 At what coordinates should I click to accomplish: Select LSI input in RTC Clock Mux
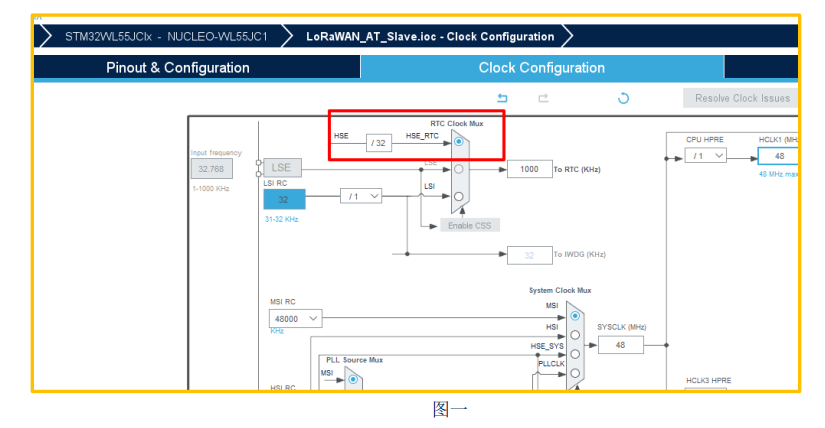459,196
